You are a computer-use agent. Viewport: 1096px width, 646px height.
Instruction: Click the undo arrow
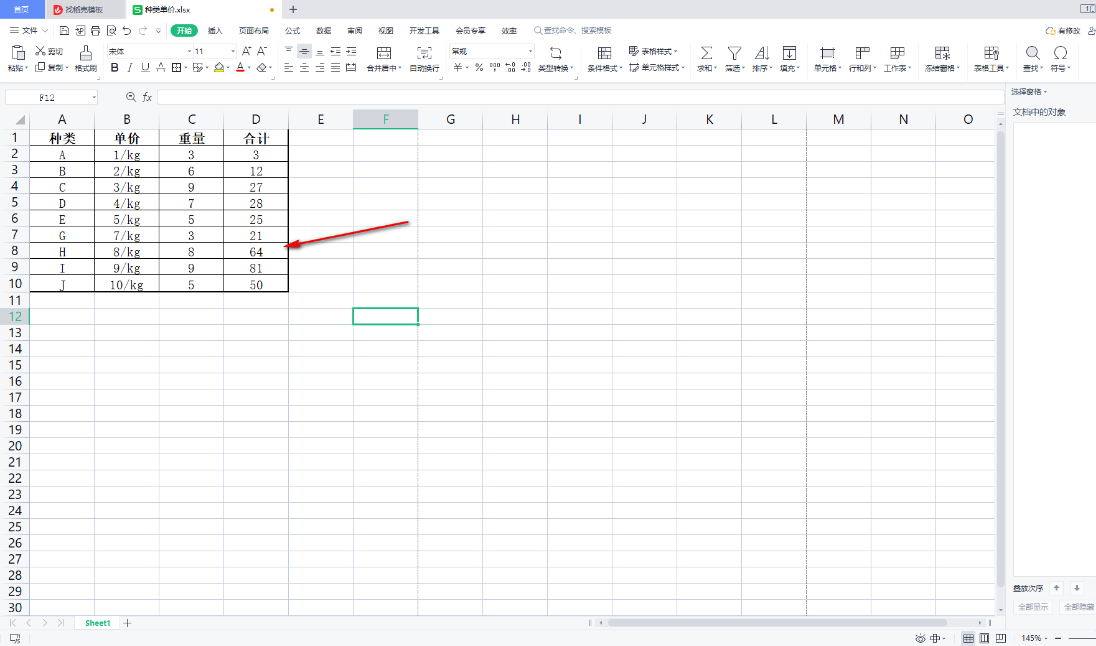pos(127,31)
